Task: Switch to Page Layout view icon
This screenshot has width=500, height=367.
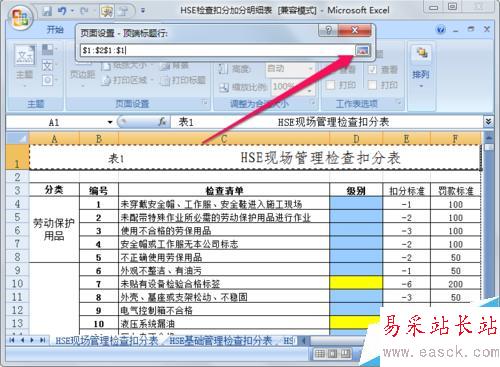Action: pos(333,354)
